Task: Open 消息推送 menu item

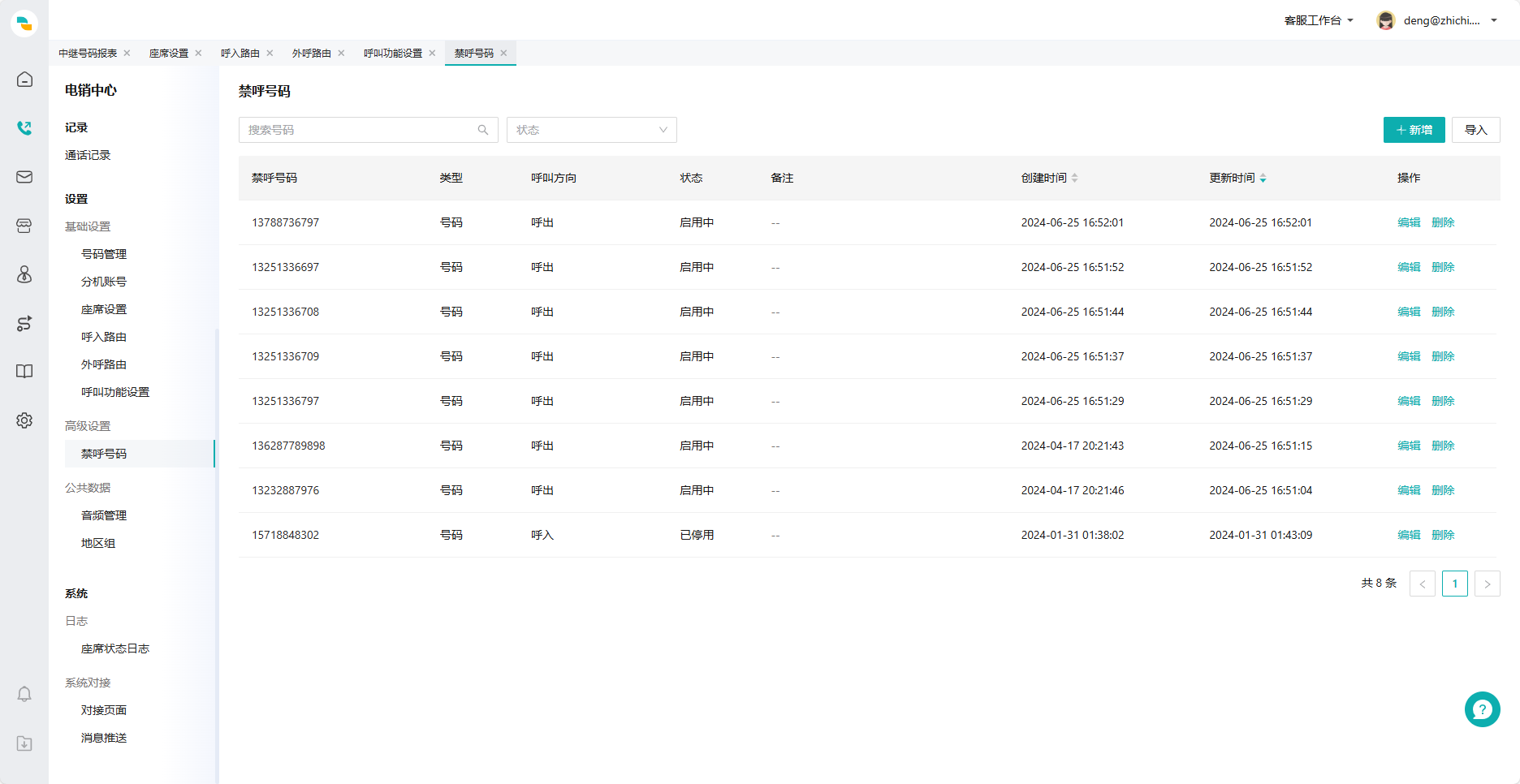Action: [104, 738]
